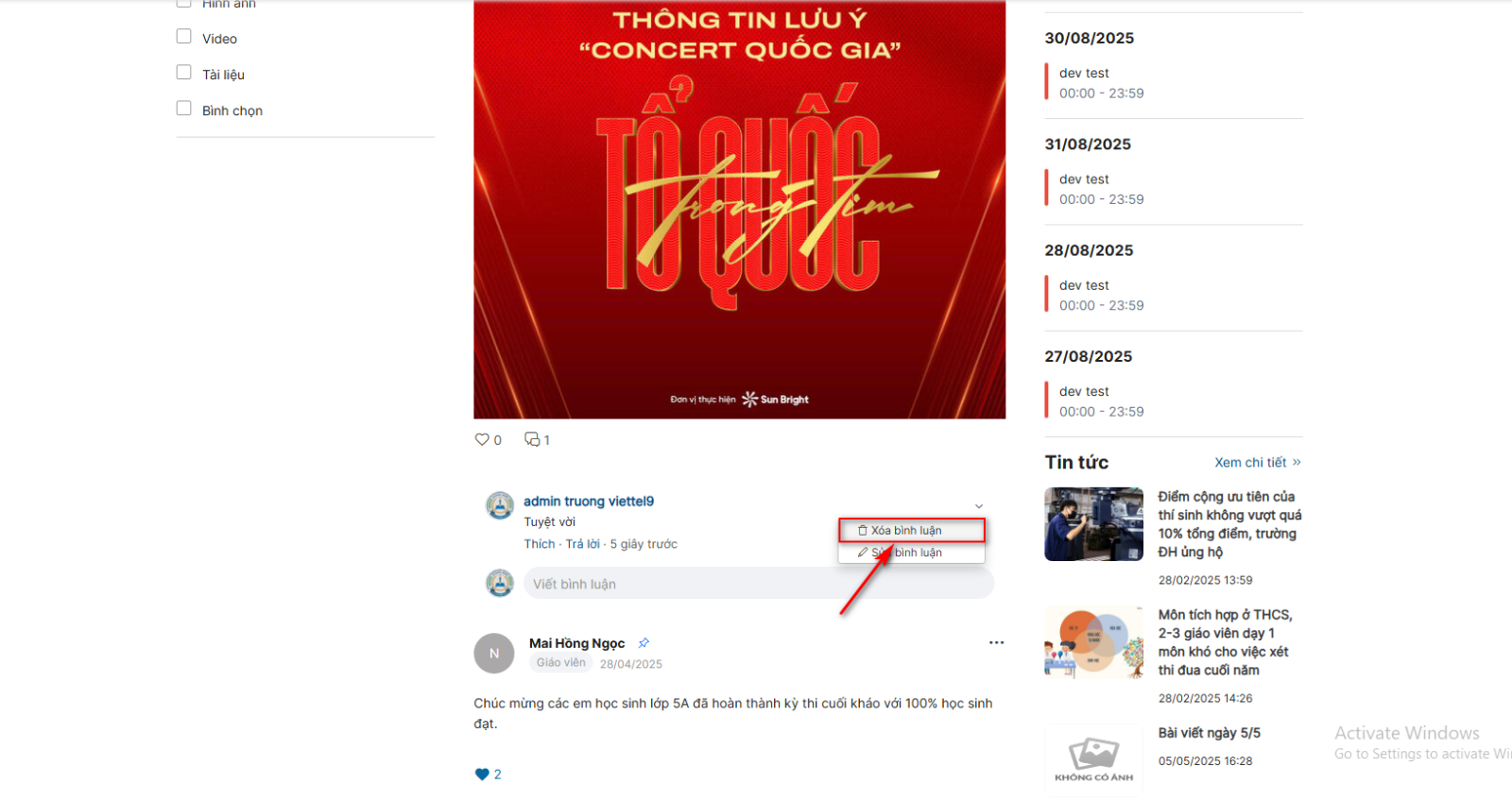
Task: Open three-dot menu on Mai Hồng Ngọc post
Action: [x=996, y=642]
